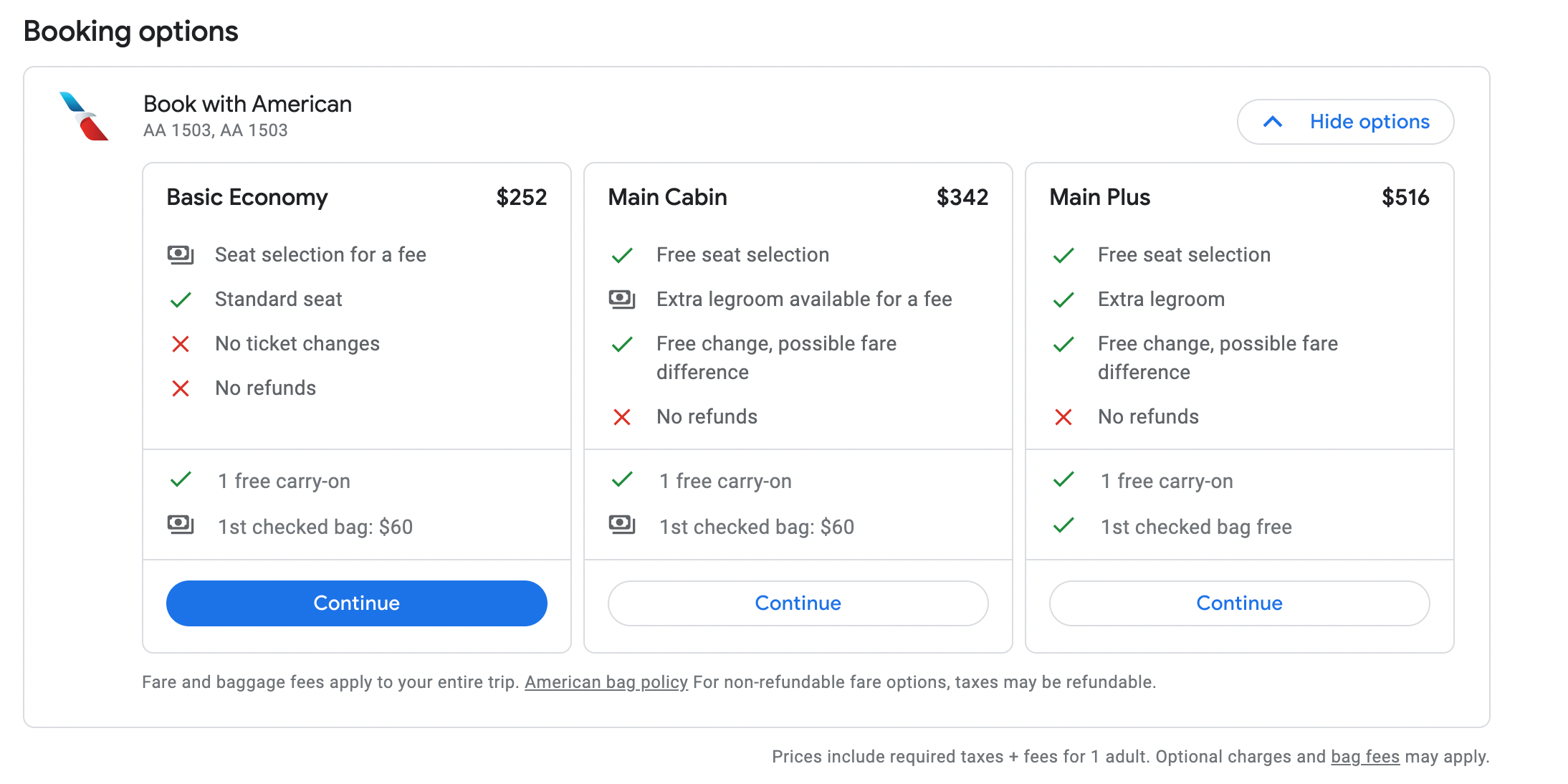
Task: Open the bag fees link
Action: point(1365,757)
